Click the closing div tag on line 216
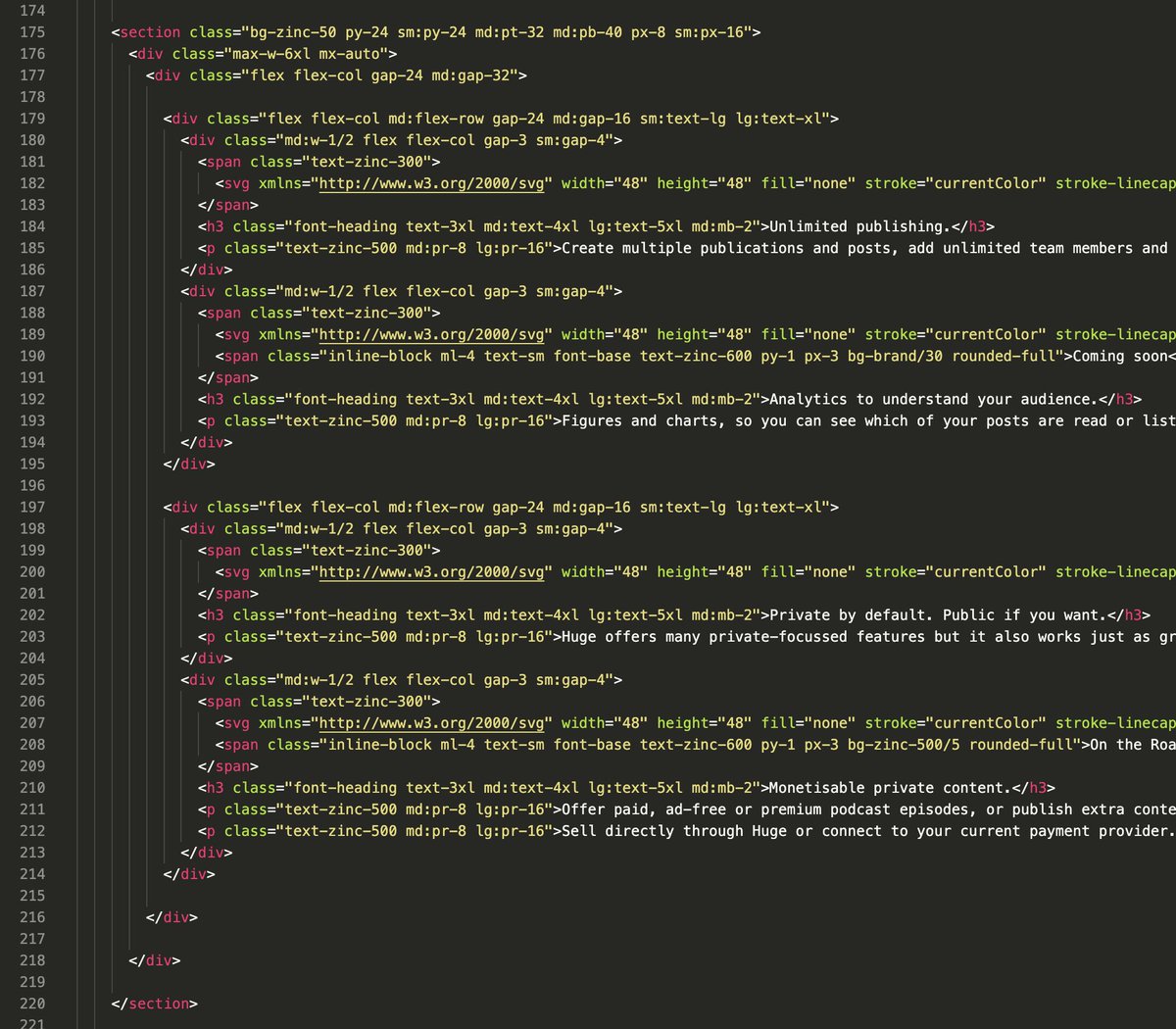 [x=171, y=917]
